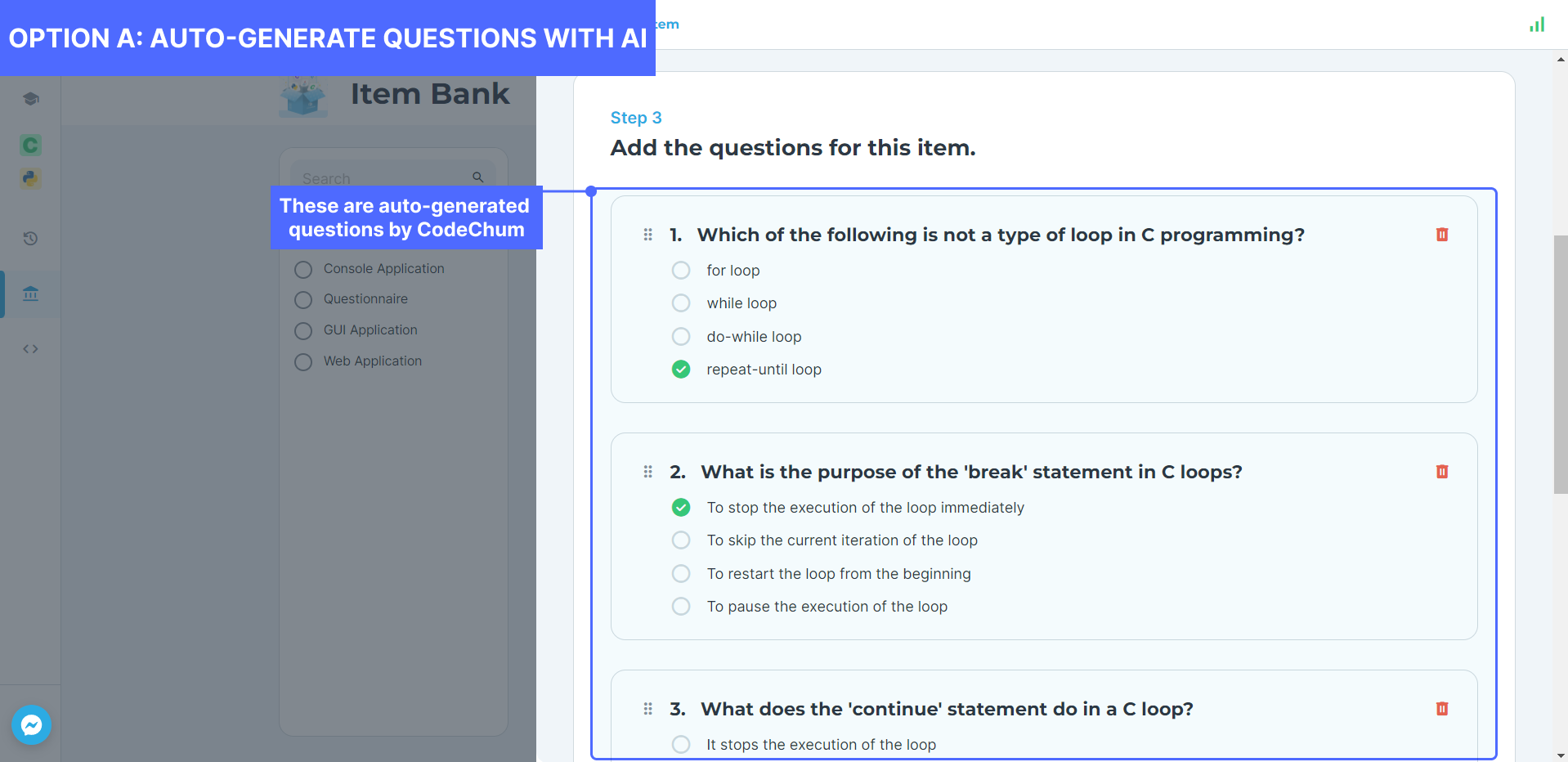Open the Messenger chat bubble

[x=32, y=725]
